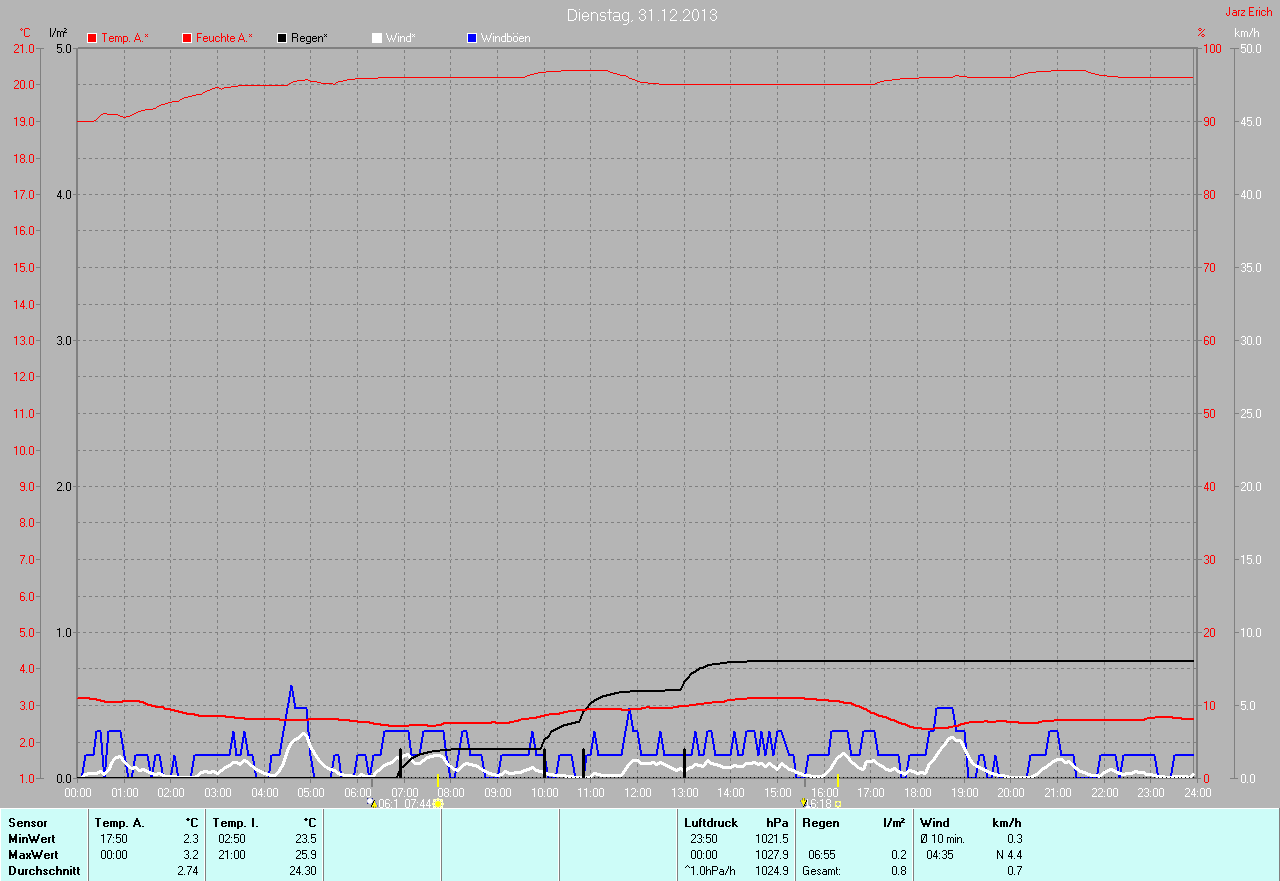Click the Luftdruck table column header
The height and width of the screenshot is (881, 1280).
[711, 823]
